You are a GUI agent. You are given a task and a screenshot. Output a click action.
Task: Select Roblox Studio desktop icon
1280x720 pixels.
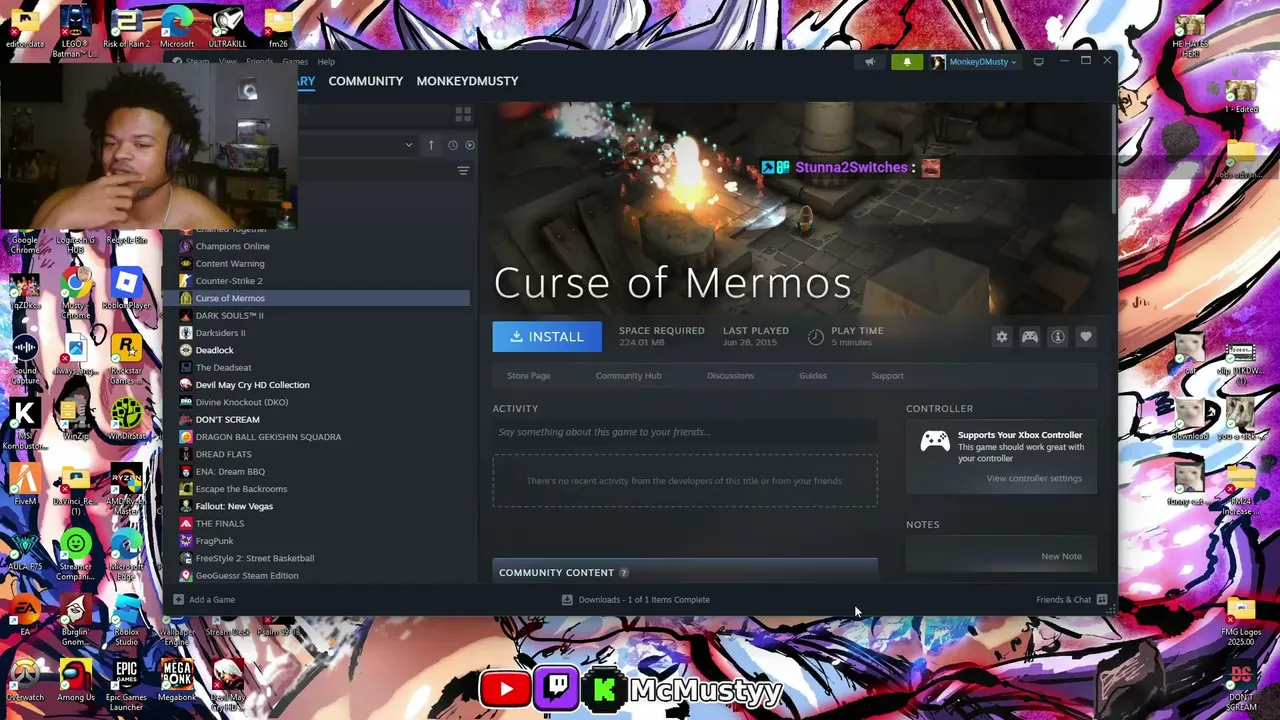tap(126, 620)
